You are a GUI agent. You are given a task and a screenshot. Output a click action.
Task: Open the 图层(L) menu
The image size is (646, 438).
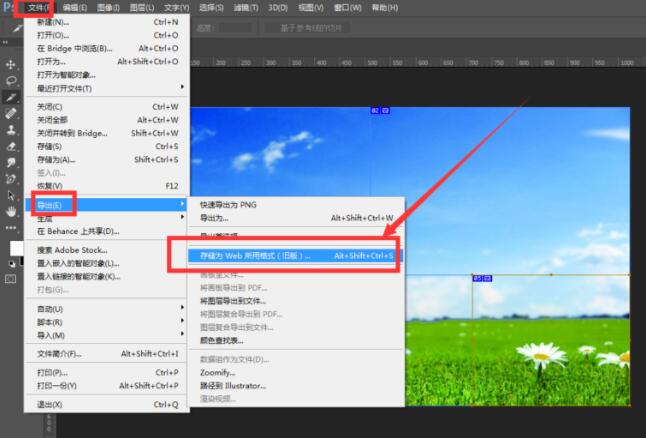[x=142, y=8]
